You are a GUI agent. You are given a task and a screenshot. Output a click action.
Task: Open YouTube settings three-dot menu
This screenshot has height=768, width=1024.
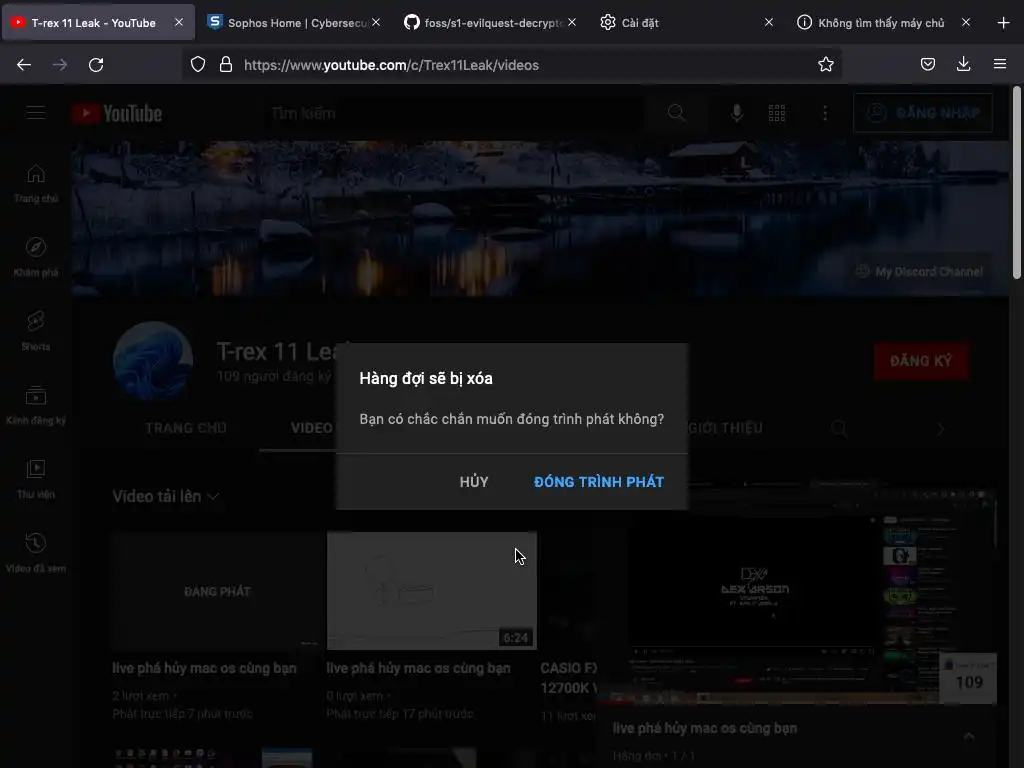click(x=825, y=113)
